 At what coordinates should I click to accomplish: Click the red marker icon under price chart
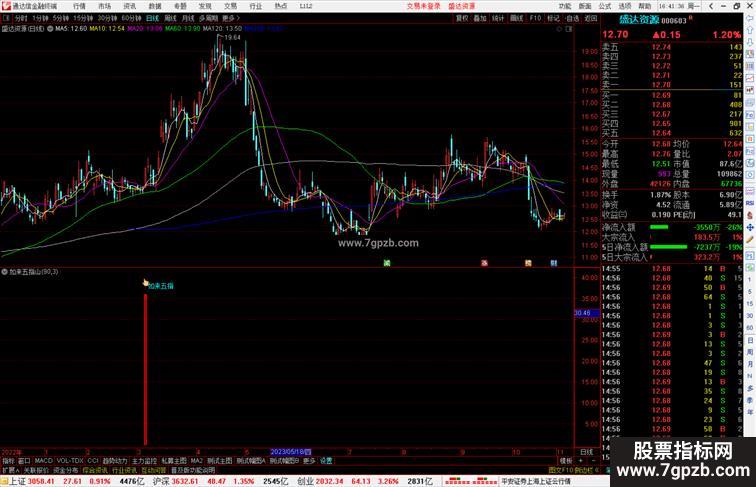(484, 263)
